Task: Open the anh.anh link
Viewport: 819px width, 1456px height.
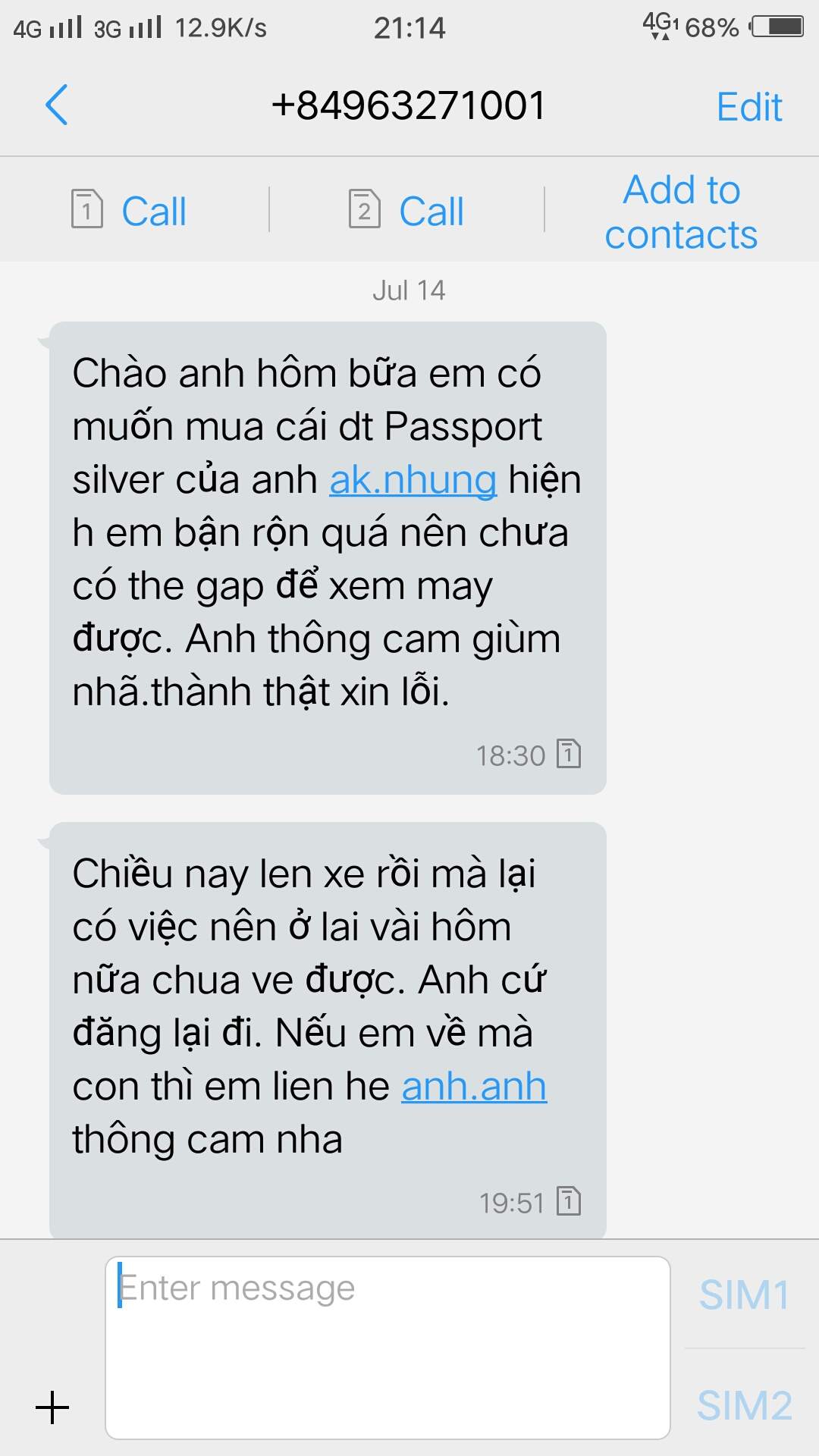Action: [474, 1087]
